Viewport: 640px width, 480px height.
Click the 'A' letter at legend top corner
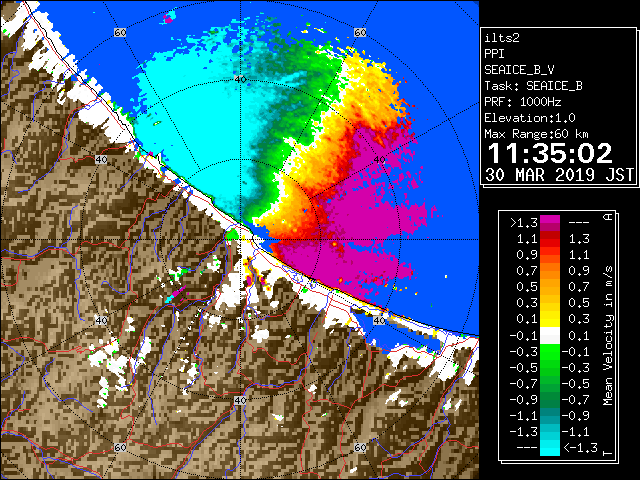608,217
